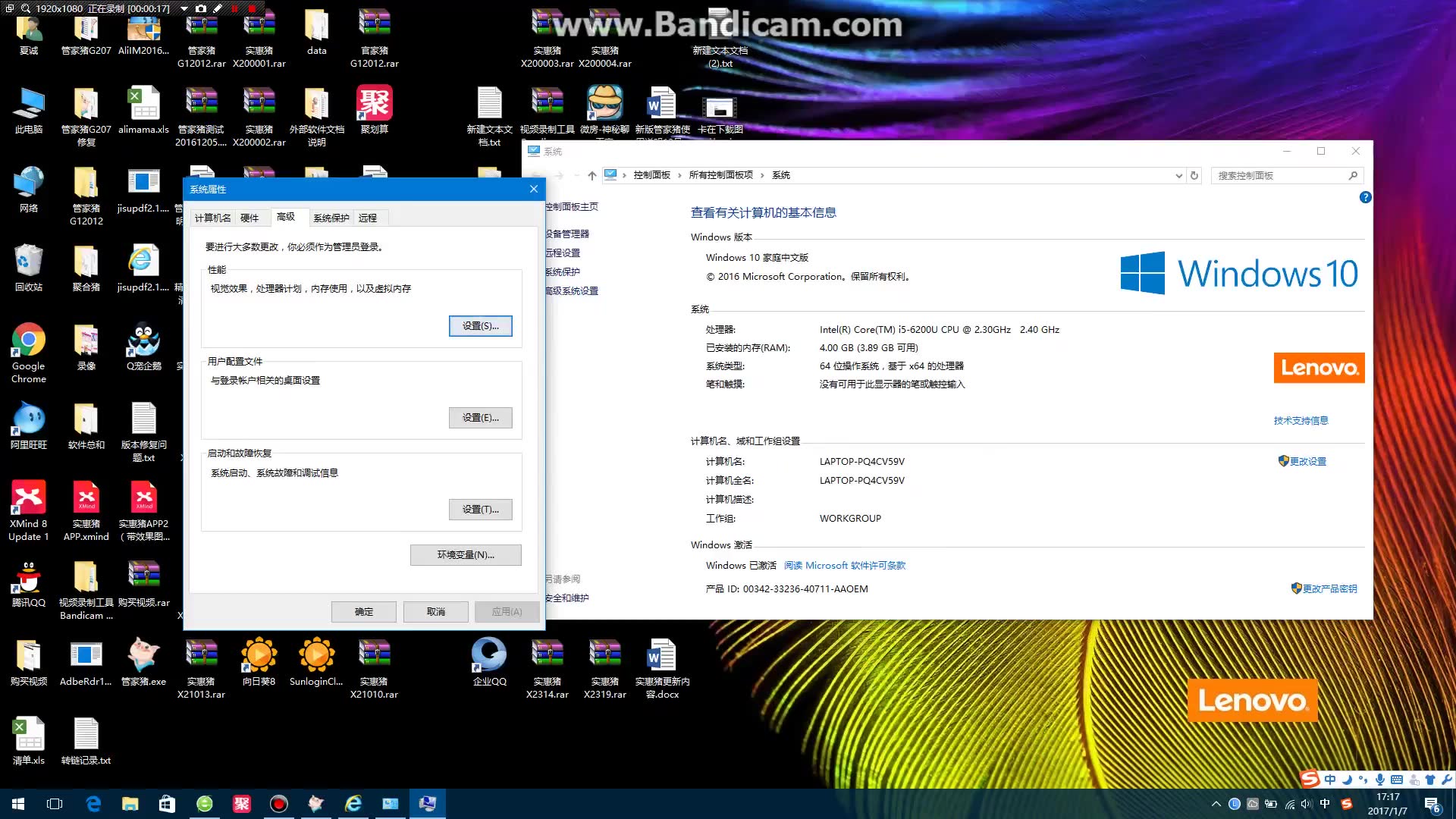Cancel the 系统属性 dialog
1456x819 pixels.
coord(436,612)
